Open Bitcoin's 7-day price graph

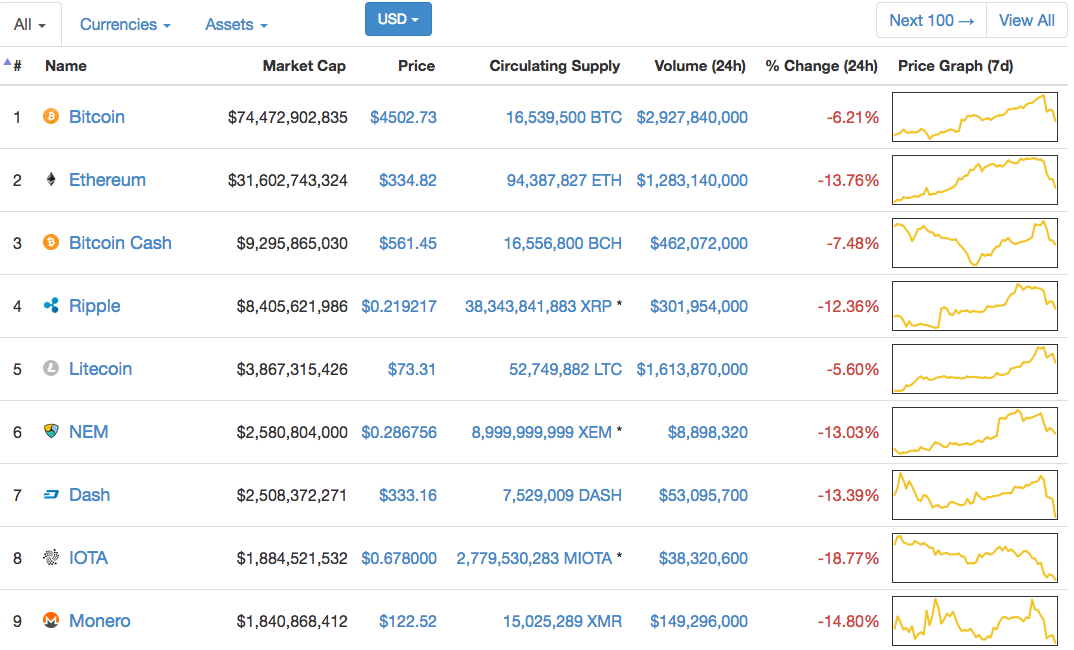click(974, 117)
